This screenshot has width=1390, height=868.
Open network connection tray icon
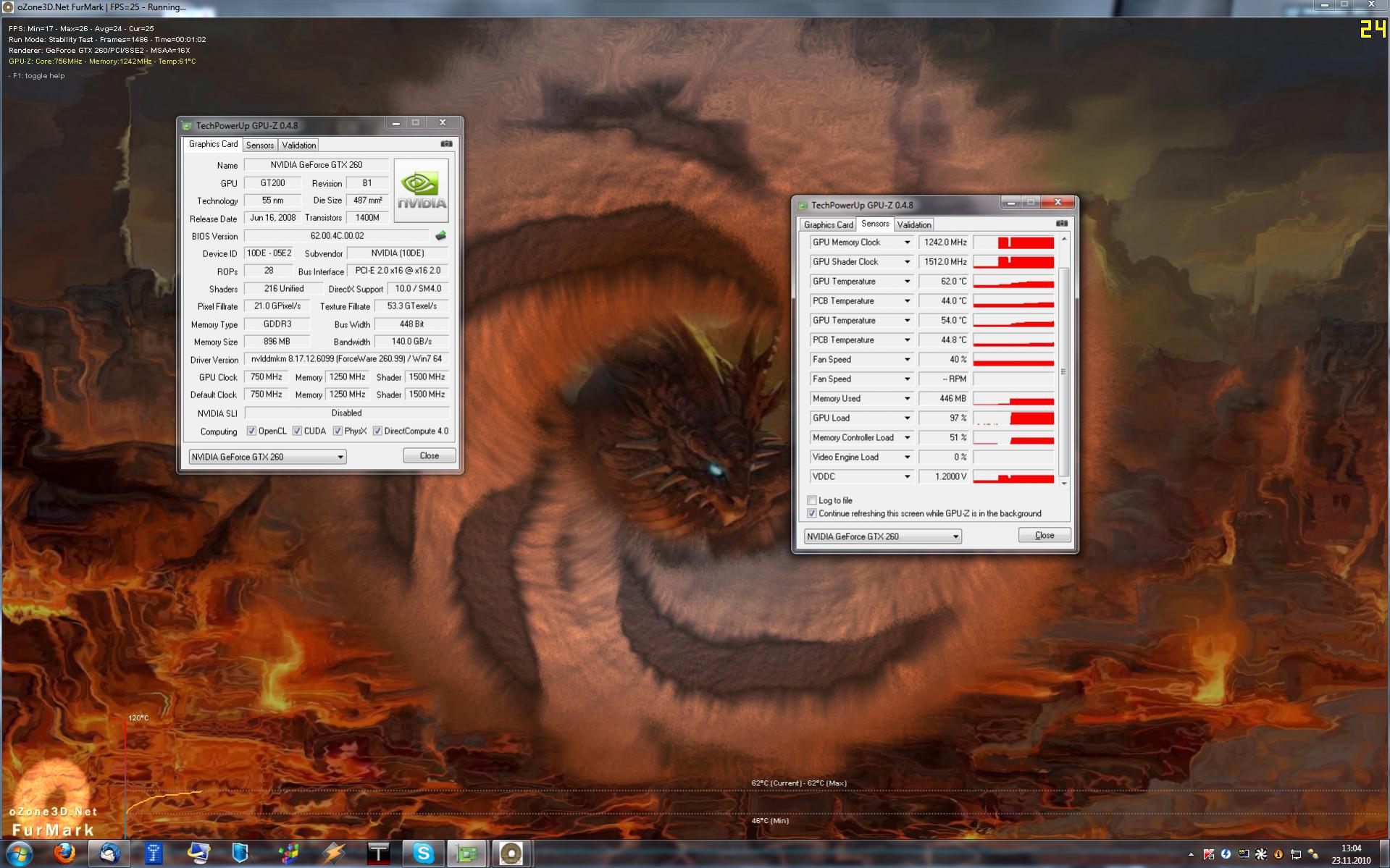click(x=1296, y=855)
